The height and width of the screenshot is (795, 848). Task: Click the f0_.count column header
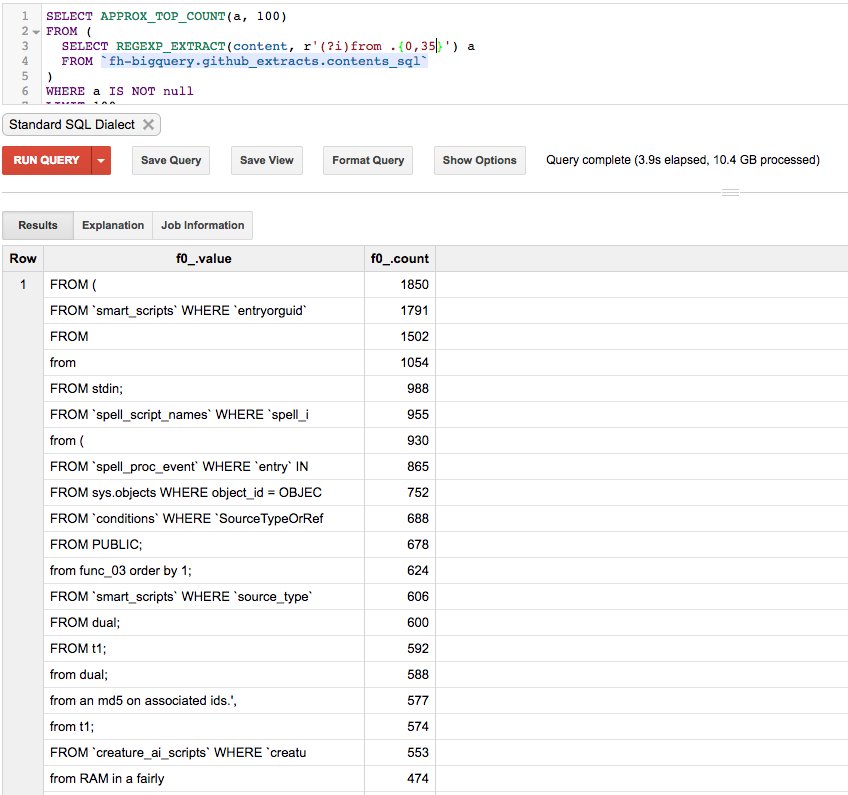pos(400,259)
